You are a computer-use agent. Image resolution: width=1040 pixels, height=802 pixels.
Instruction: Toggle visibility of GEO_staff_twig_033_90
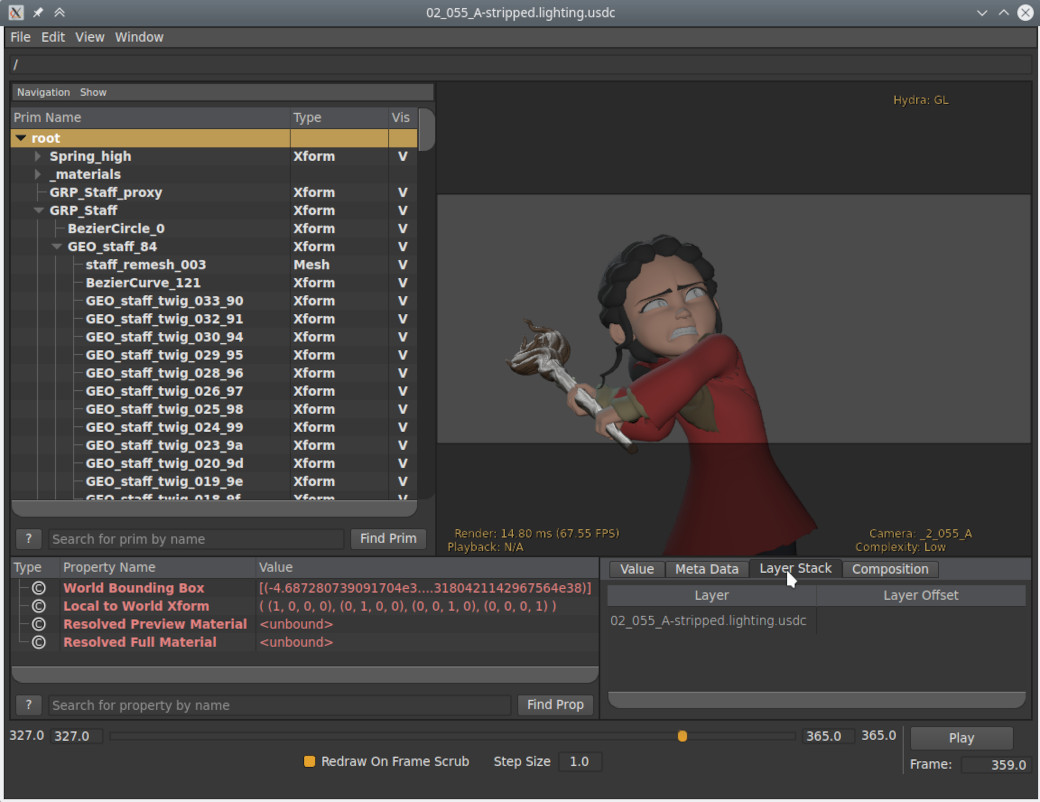402,301
